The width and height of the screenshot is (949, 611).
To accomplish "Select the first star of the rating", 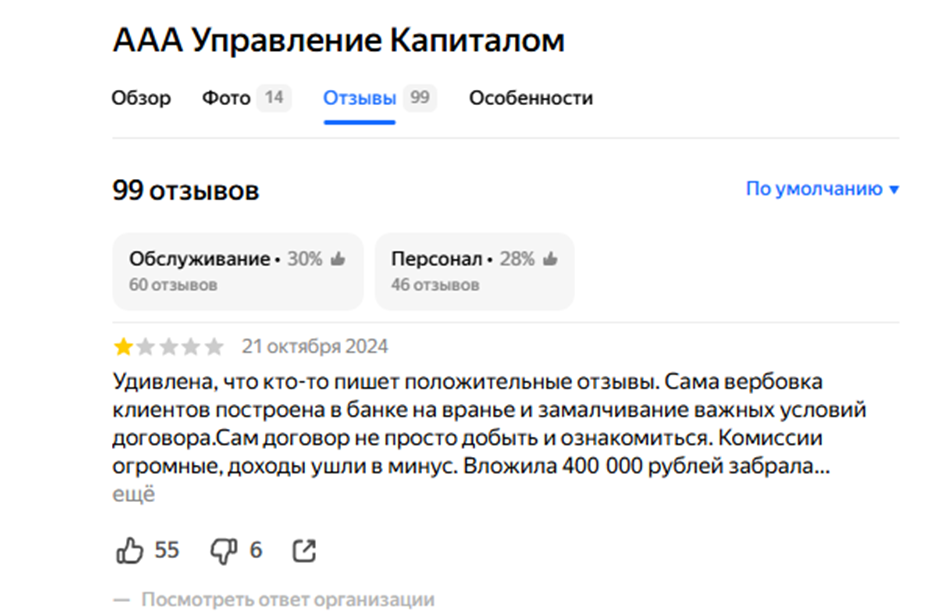I will pyautogui.click(x=121, y=346).
